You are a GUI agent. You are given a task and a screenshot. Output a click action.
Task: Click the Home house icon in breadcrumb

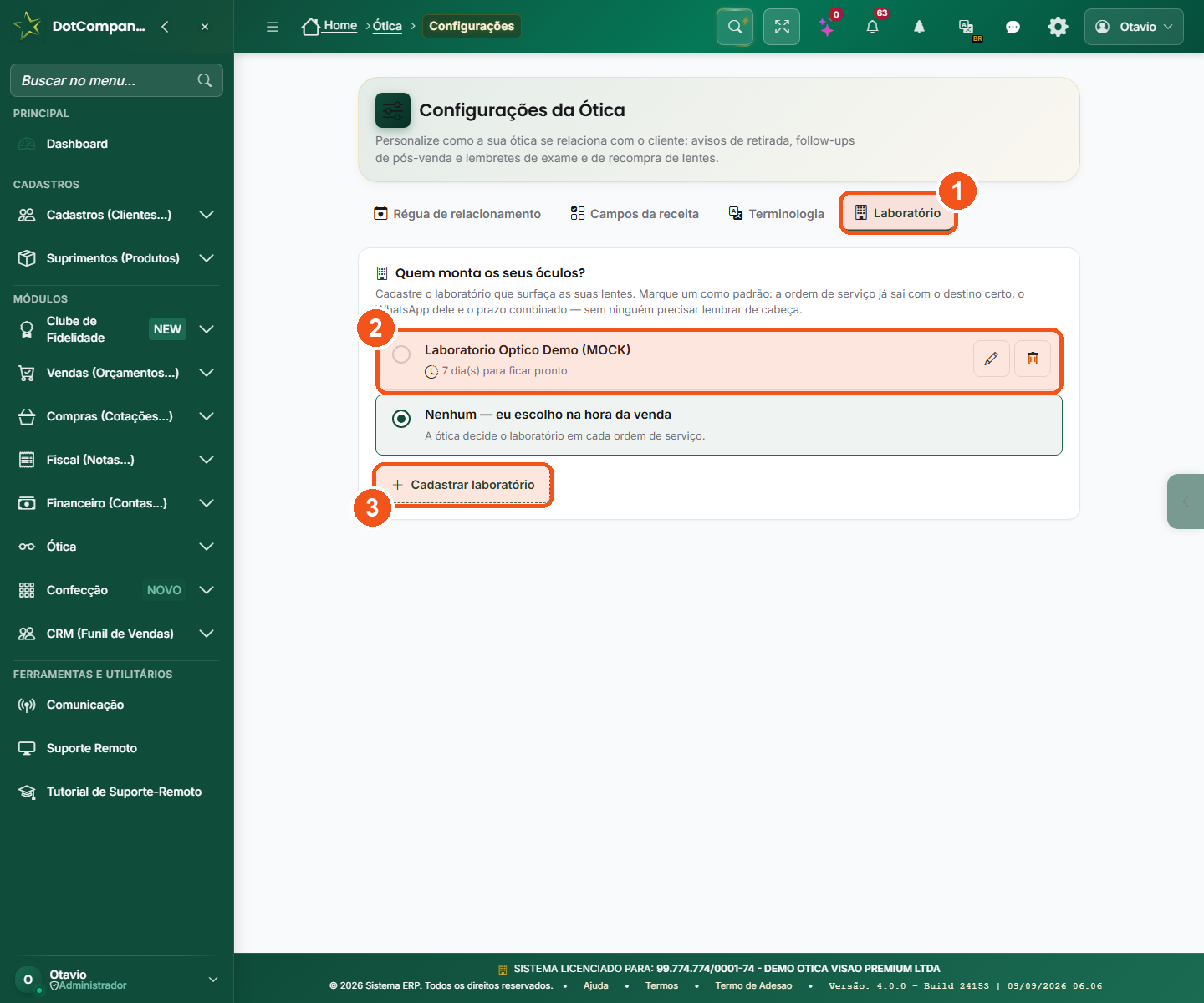[311, 27]
